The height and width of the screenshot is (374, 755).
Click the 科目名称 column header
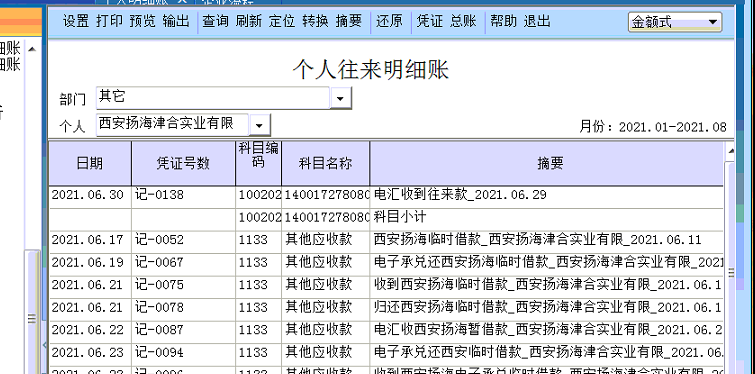[x=325, y=164]
